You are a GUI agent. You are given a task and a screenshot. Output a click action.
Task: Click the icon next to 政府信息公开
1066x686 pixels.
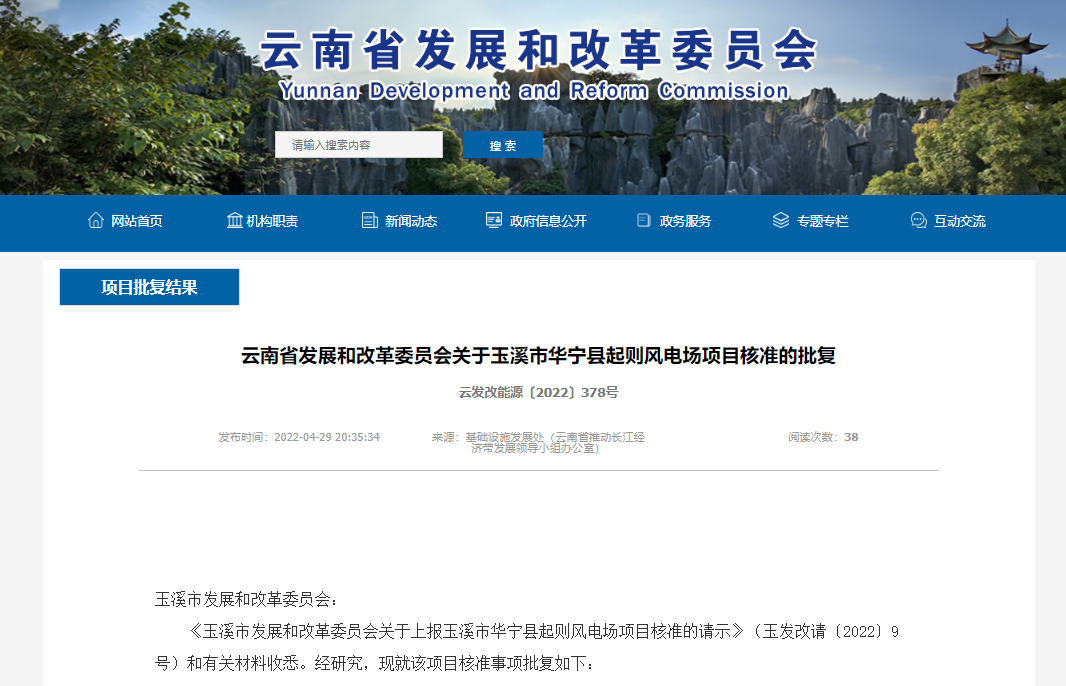pos(492,220)
